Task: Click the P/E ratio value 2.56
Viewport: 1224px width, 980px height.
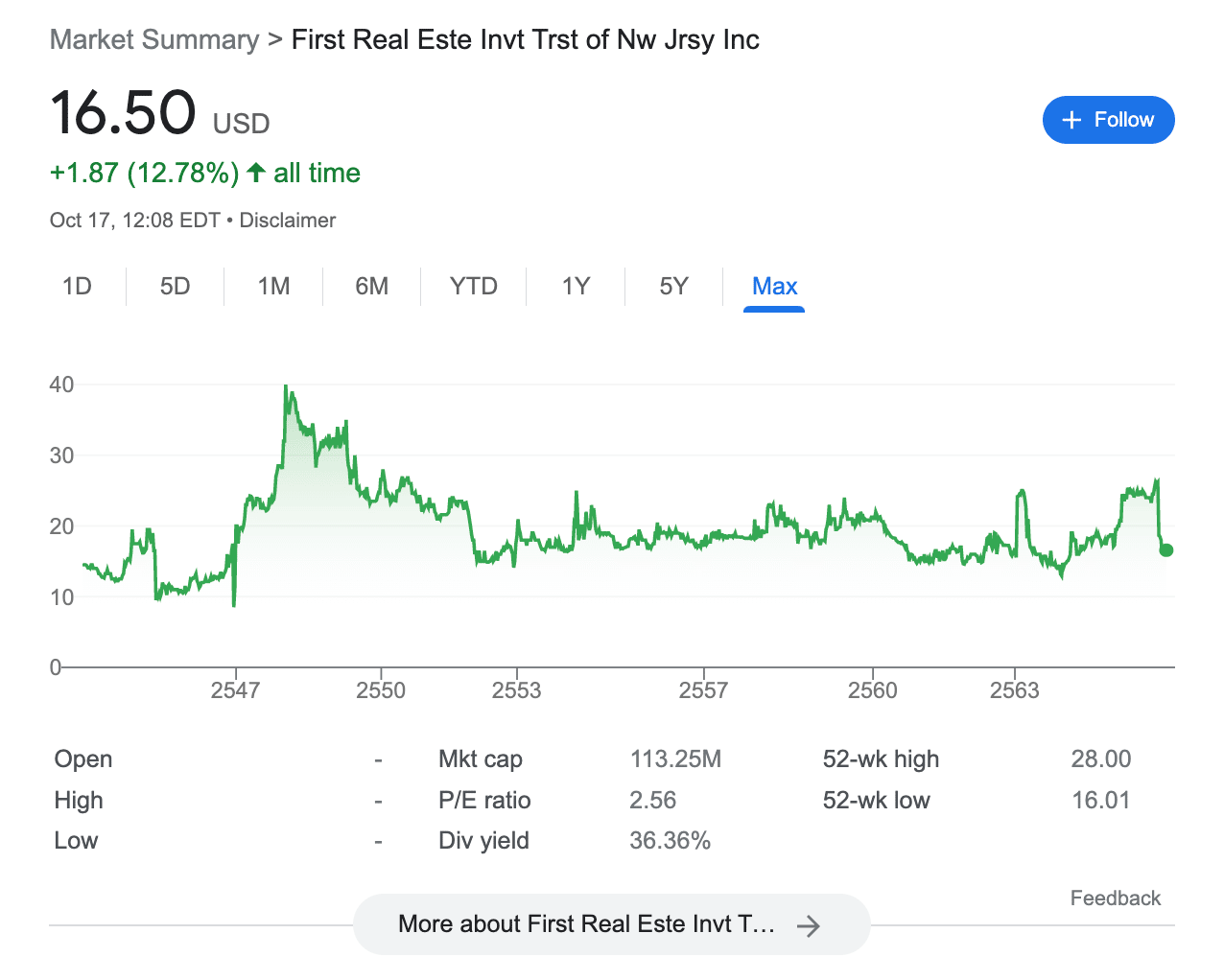Action: pyautogui.click(x=653, y=801)
